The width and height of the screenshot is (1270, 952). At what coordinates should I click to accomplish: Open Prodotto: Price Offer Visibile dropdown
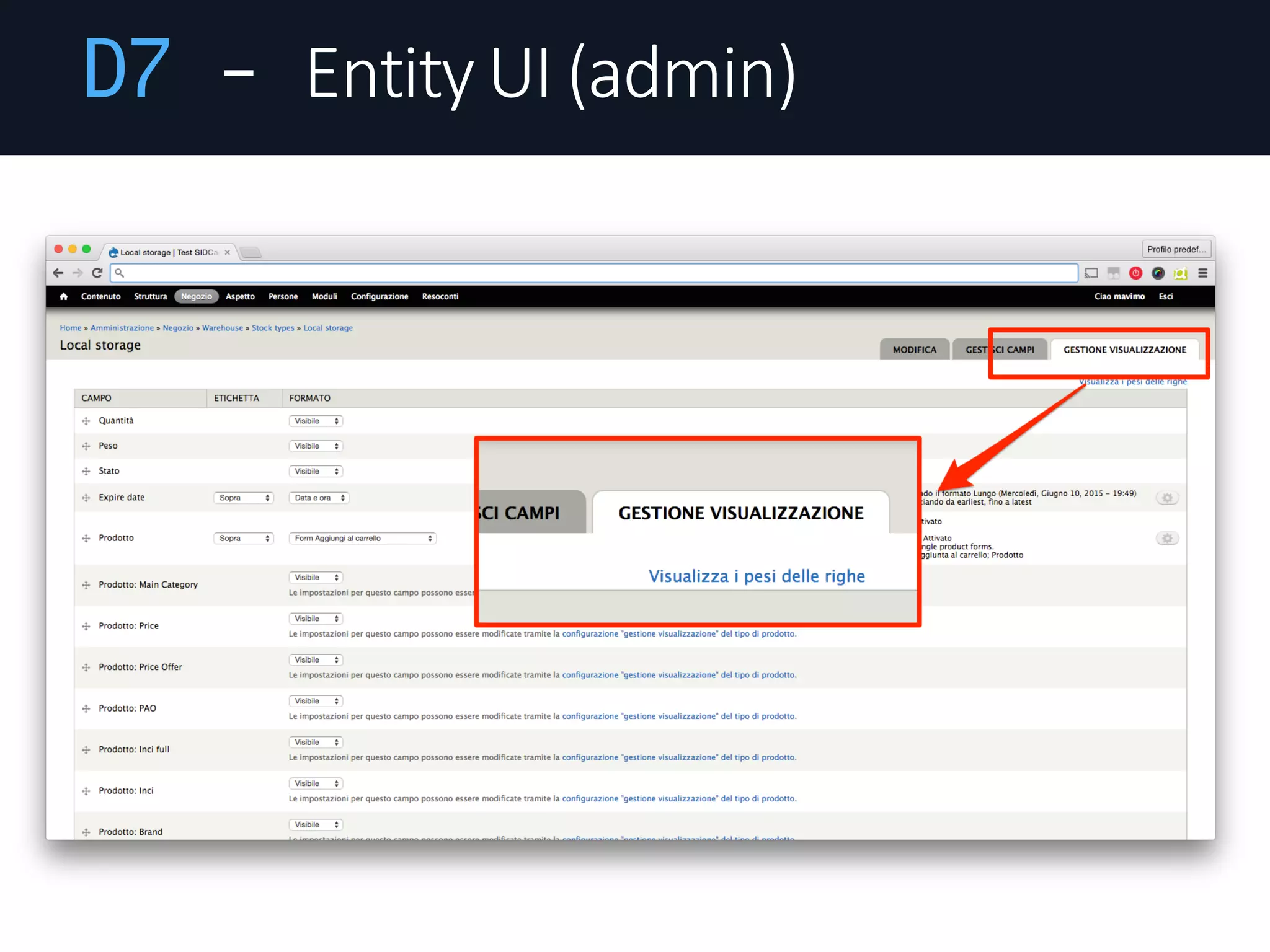point(316,659)
